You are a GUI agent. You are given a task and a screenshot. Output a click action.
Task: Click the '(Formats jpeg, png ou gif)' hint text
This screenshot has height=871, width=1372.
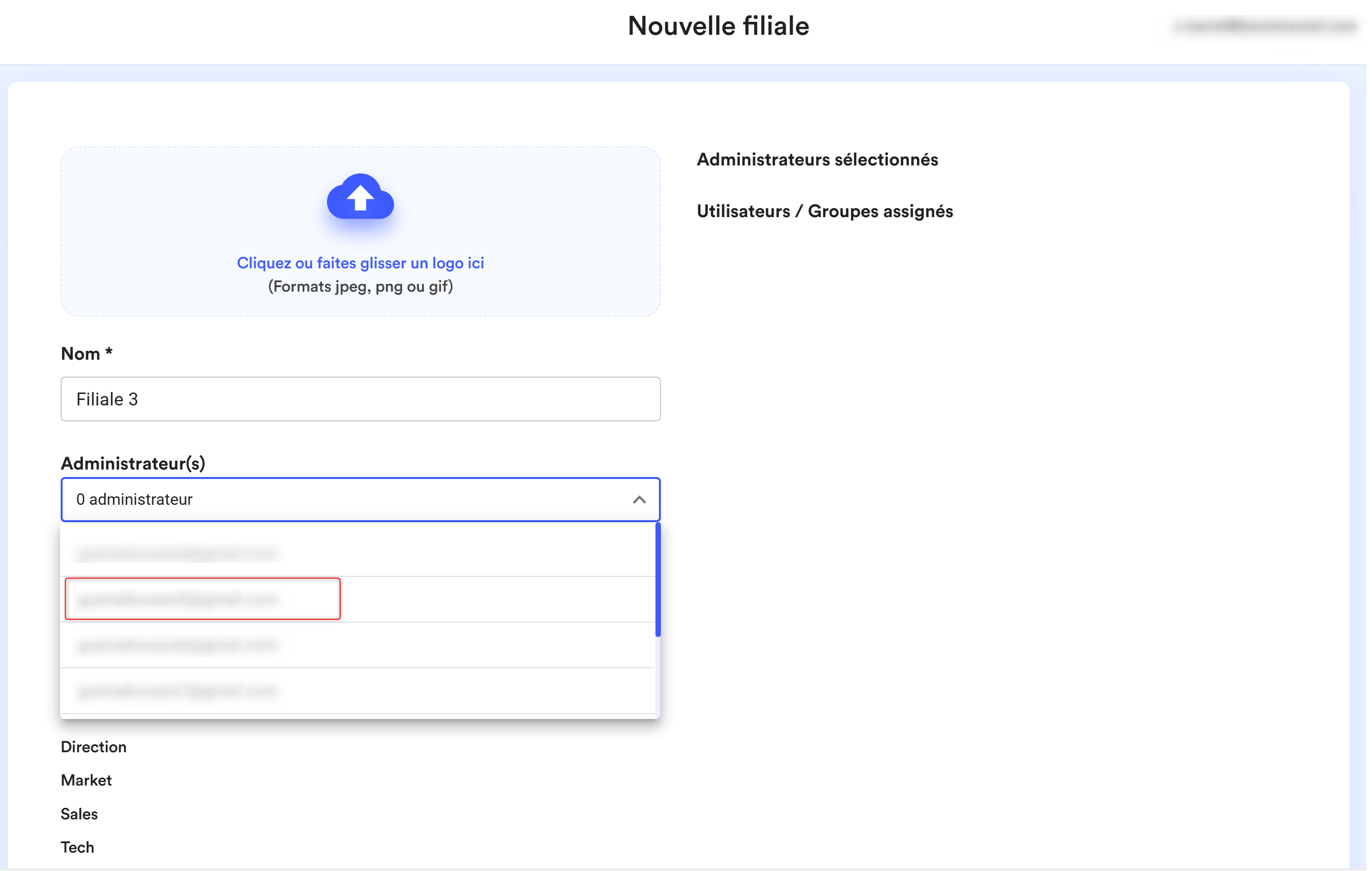[361, 287]
